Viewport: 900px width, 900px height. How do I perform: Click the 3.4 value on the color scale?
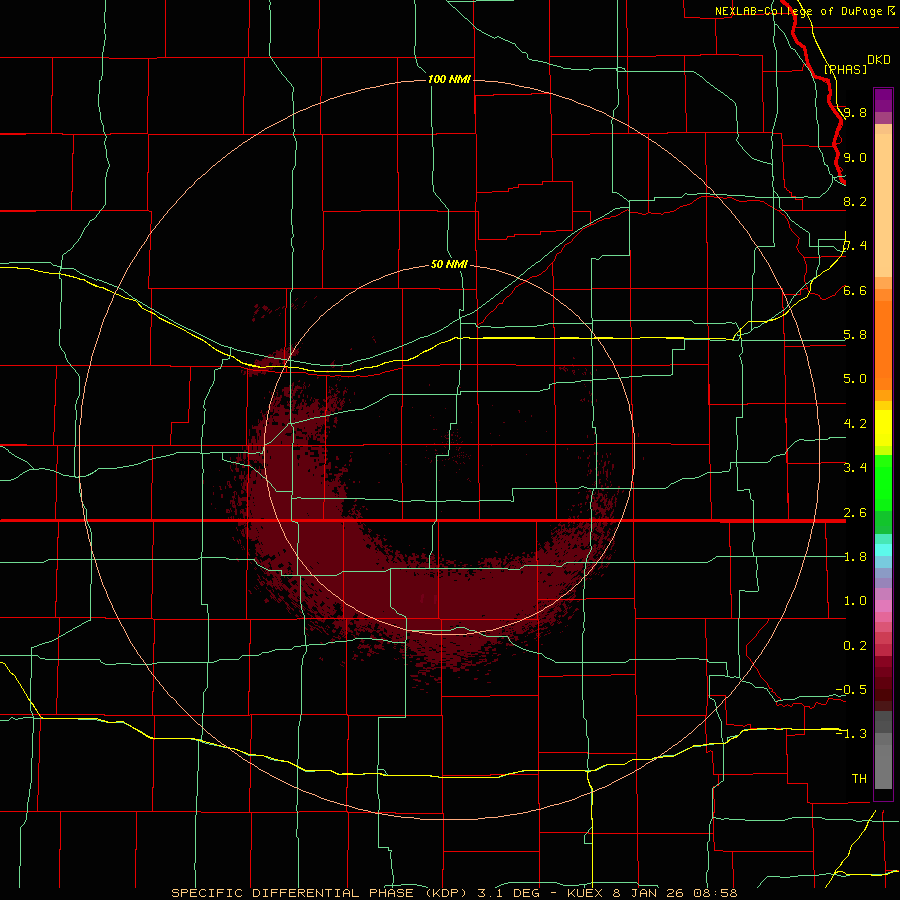click(x=855, y=467)
